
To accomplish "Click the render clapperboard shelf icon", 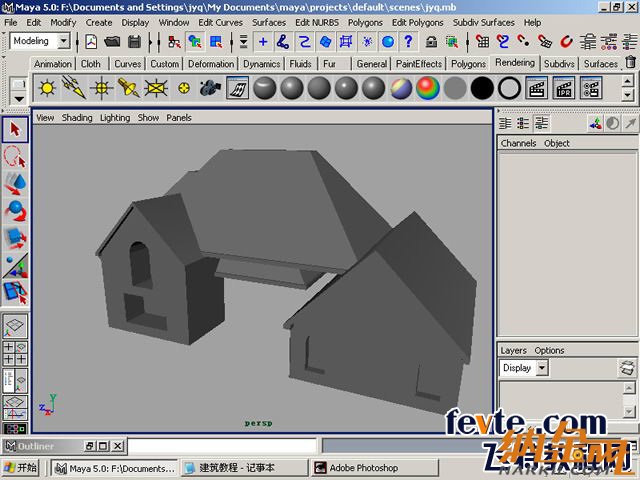I will [x=536, y=88].
